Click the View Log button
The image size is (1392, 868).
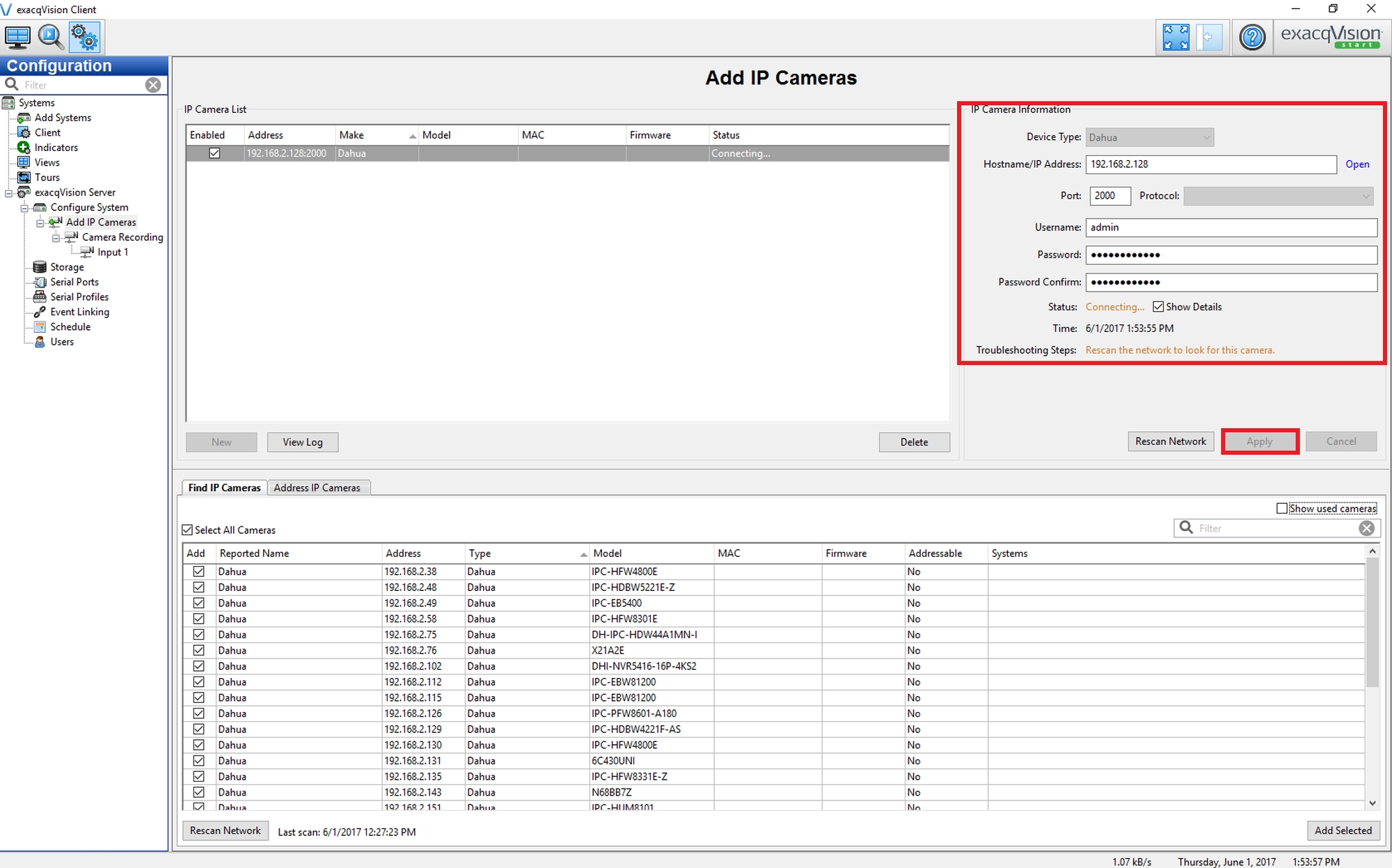pos(302,442)
